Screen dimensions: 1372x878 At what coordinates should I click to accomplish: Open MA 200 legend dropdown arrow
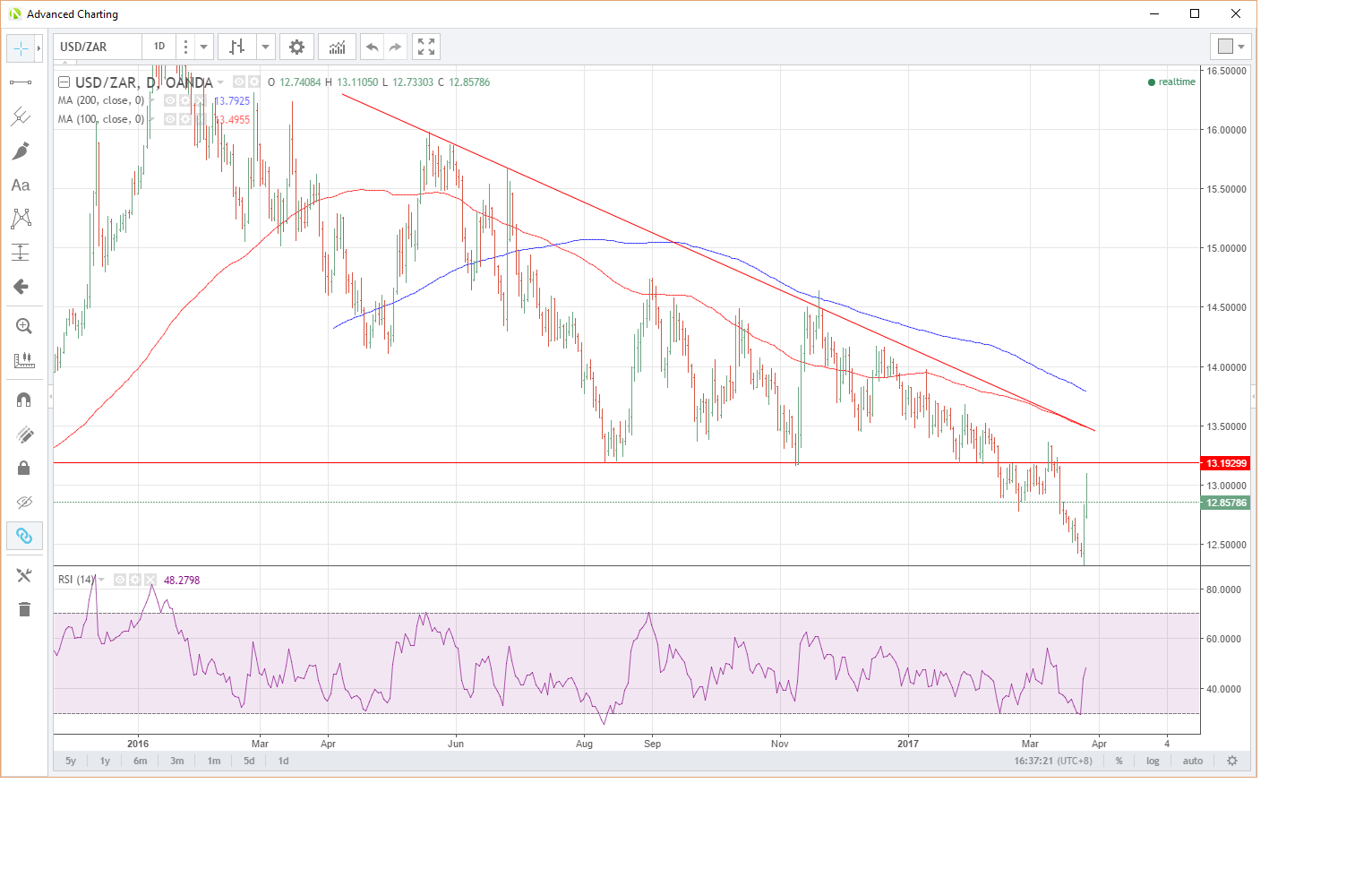coord(151,100)
